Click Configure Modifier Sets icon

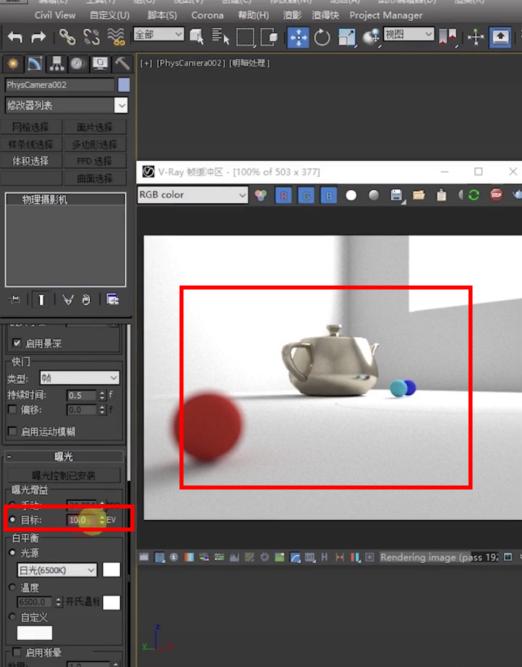(113, 300)
